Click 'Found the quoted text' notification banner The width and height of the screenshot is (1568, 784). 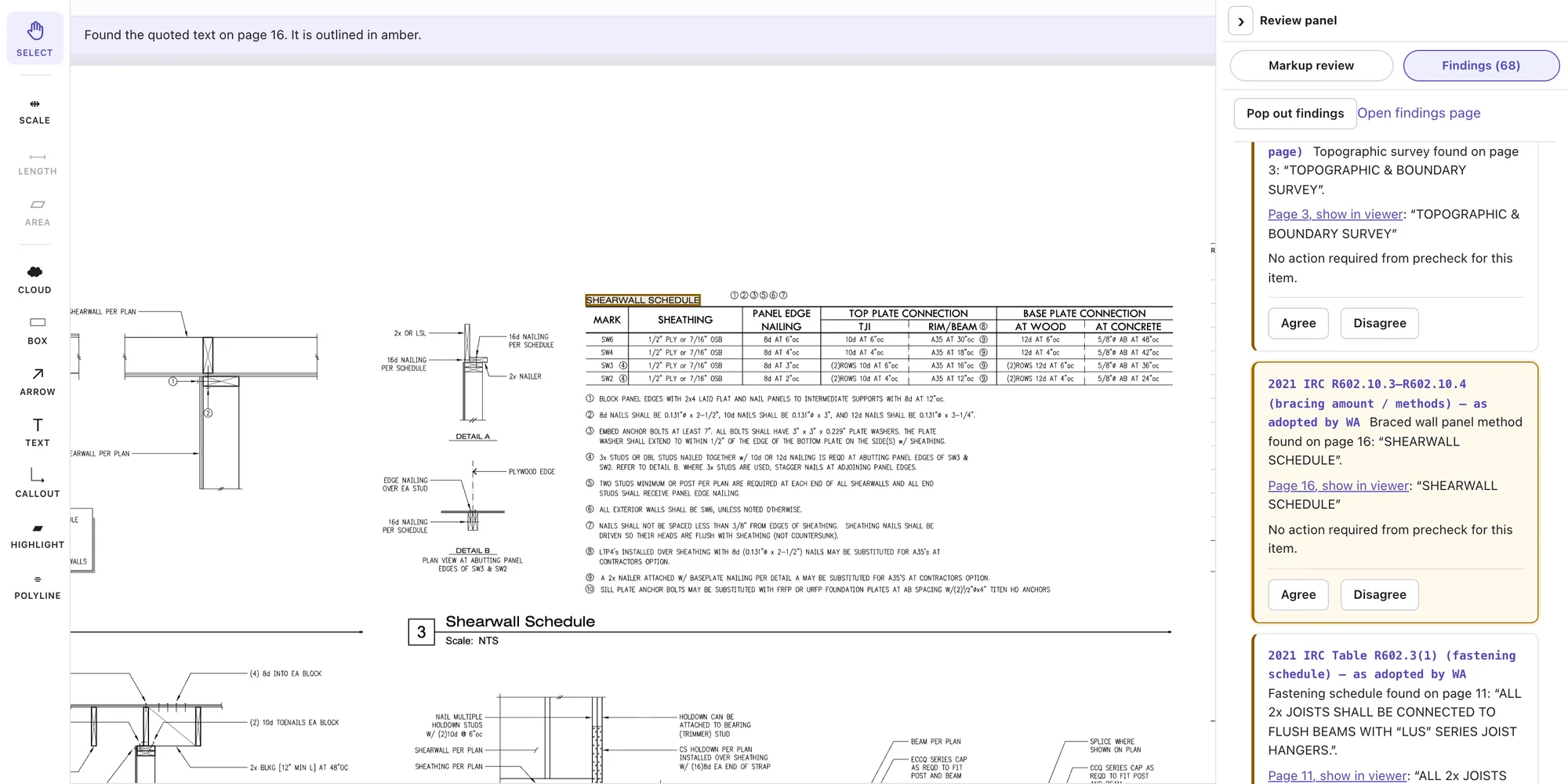pos(643,35)
